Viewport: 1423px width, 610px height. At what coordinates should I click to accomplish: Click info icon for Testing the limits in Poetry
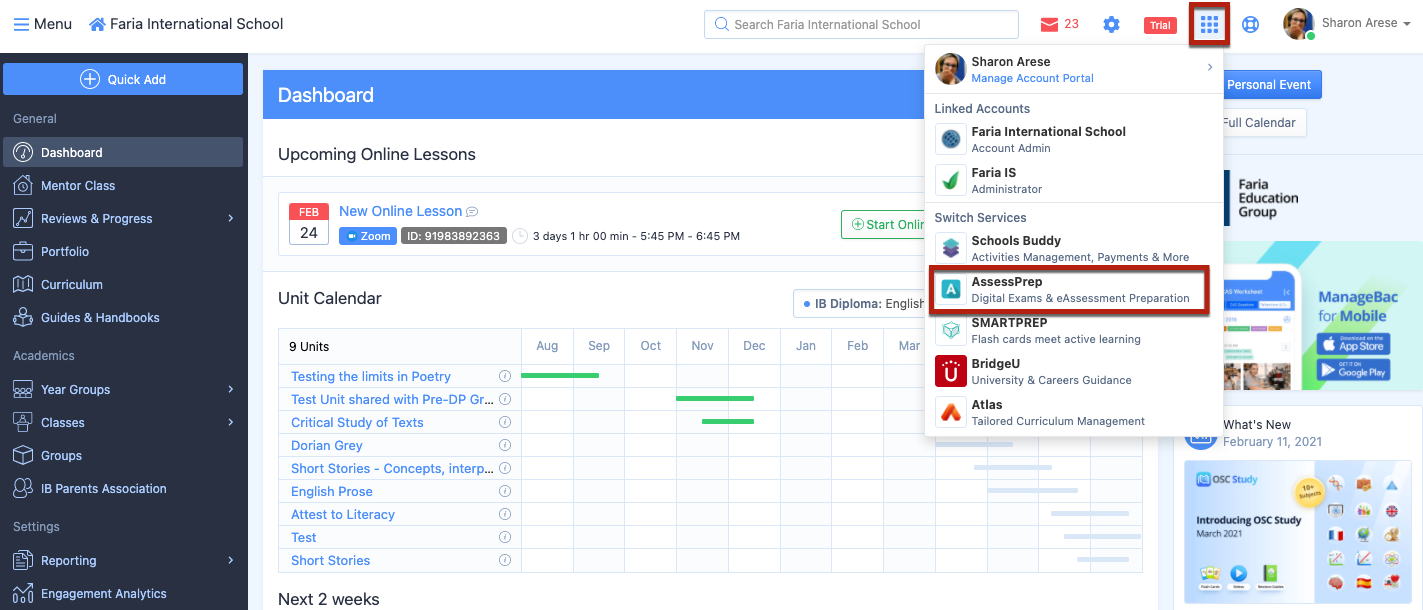(505, 376)
